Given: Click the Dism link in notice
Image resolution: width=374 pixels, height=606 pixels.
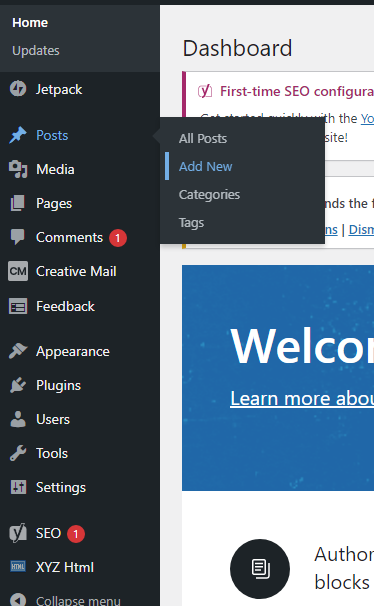Looking at the screenshot, I should click(x=361, y=230).
